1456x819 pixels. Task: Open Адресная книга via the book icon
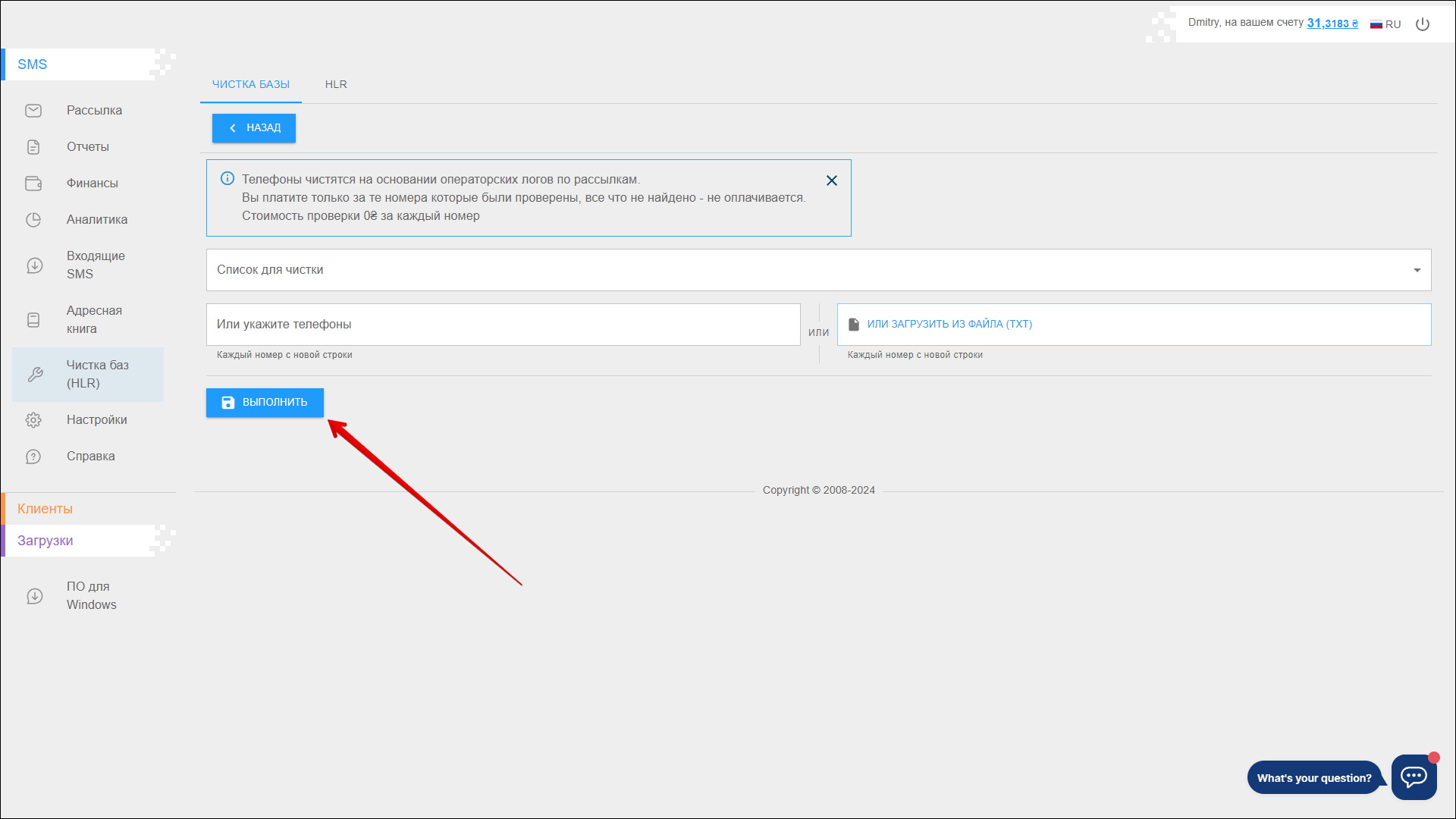33,320
